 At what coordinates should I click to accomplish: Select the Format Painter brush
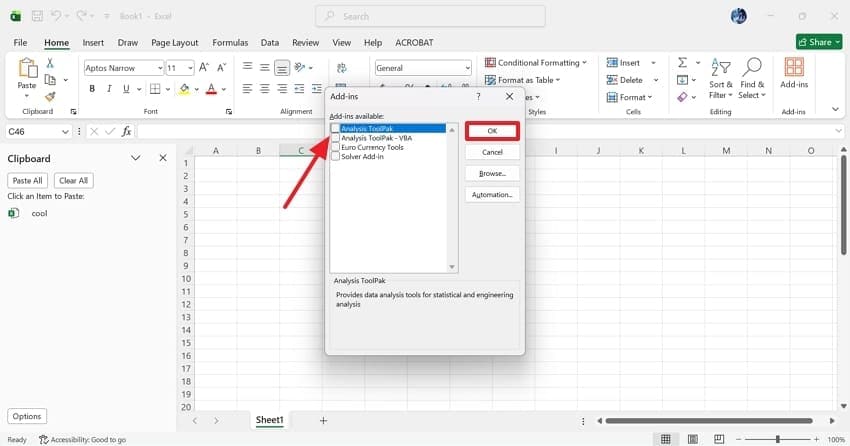click(50, 96)
